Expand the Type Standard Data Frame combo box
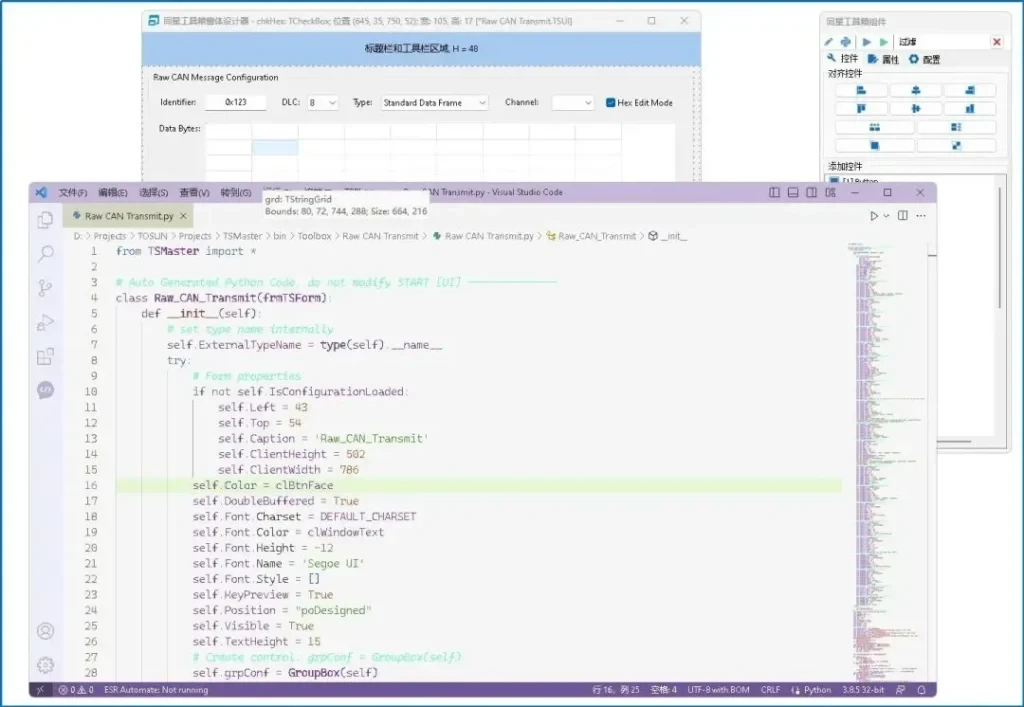This screenshot has width=1024, height=707. [433, 103]
